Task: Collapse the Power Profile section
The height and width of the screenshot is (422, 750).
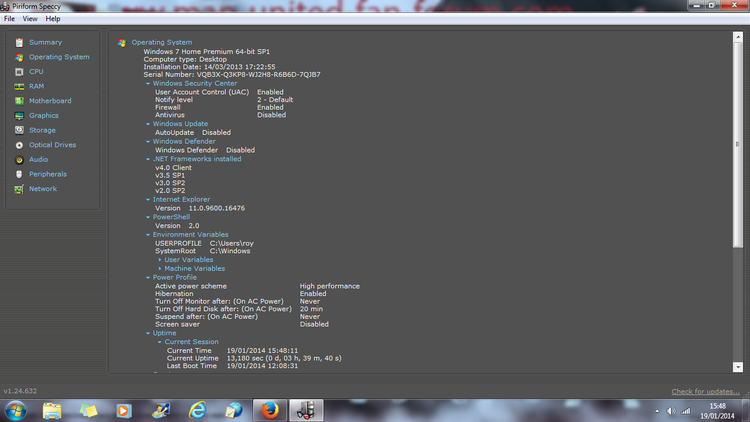Action: (148, 277)
